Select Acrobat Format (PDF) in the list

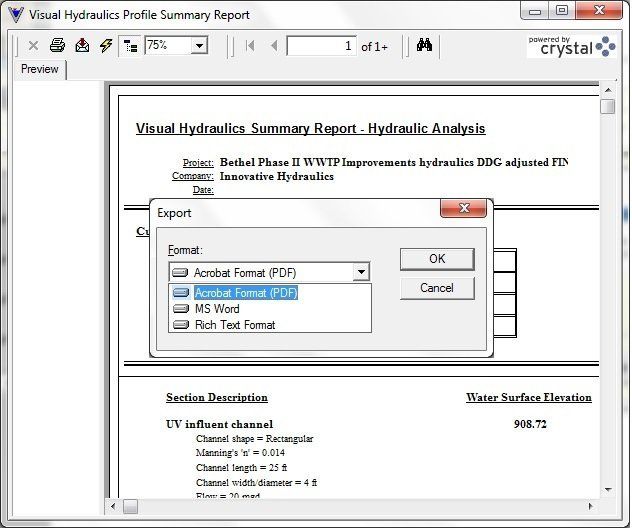245,293
